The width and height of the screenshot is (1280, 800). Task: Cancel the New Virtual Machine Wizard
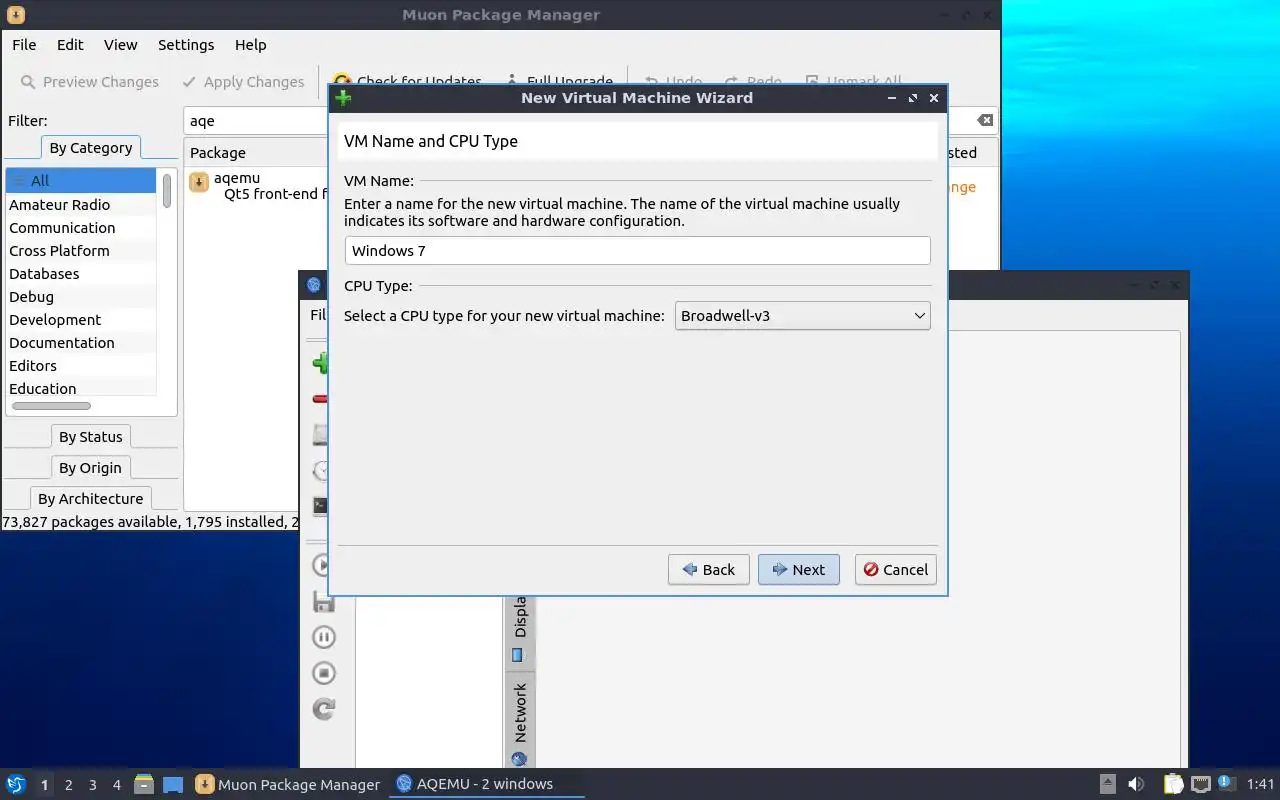pos(896,570)
